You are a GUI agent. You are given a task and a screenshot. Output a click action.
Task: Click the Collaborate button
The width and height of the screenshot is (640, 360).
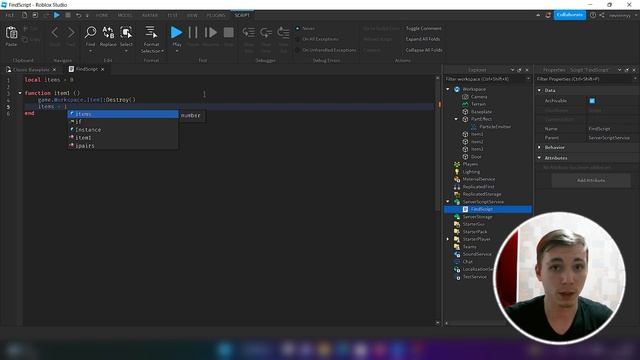(x=569, y=15)
